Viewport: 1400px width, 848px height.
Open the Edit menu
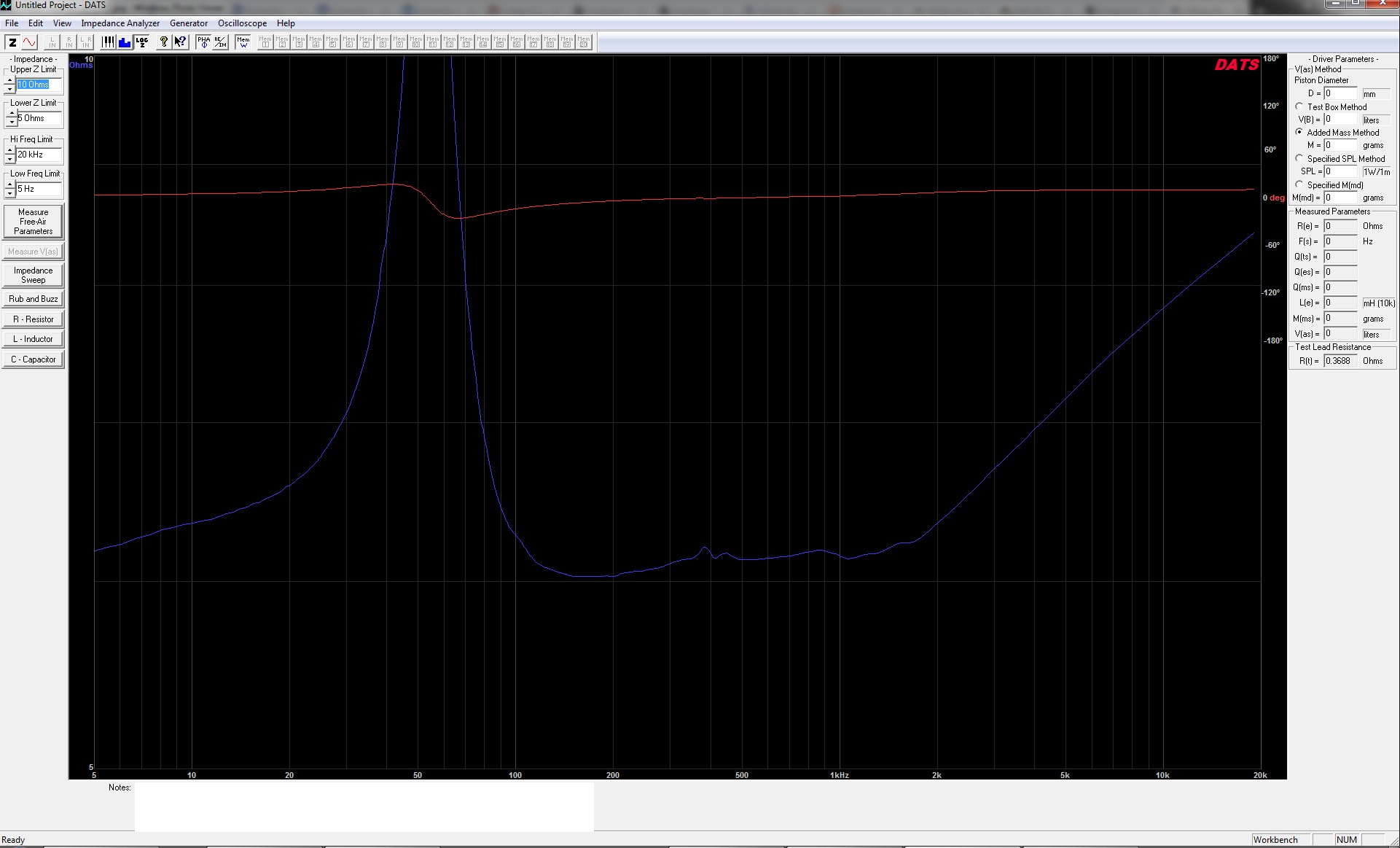pyautogui.click(x=36, y=23)
